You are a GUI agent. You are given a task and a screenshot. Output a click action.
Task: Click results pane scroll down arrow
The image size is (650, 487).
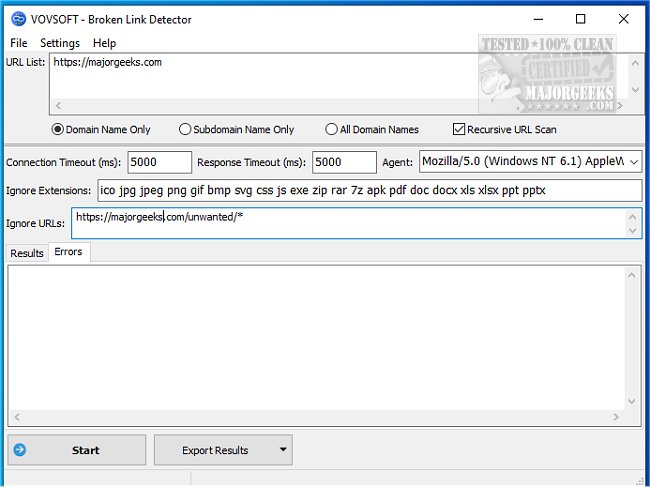[x=631, y=401]
